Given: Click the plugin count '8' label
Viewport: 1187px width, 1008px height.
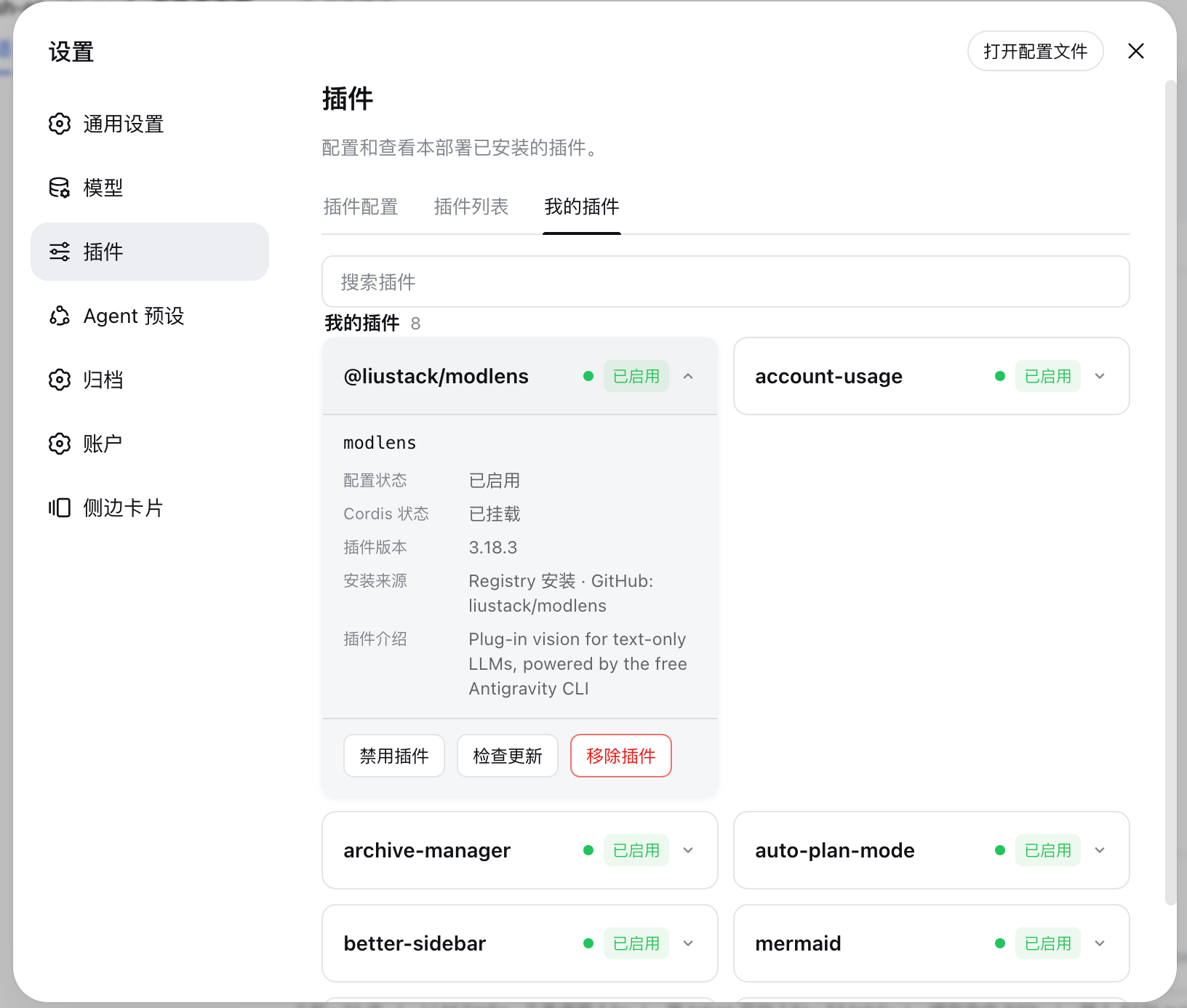Looking at the screenshot, I should point(415,324).
